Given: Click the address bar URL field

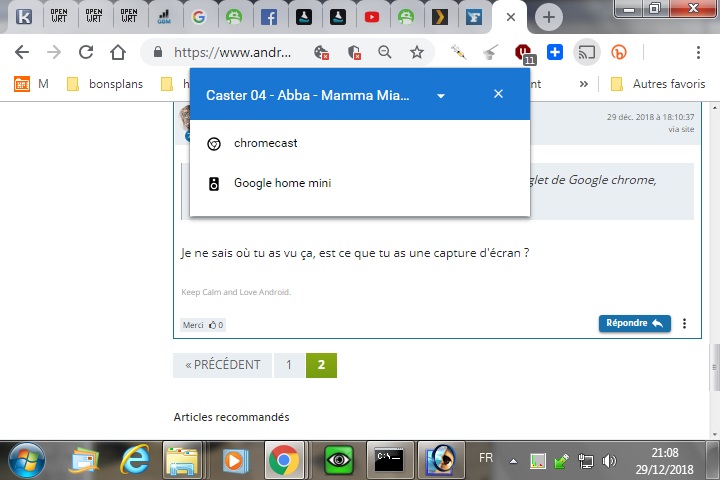Looking at the screenshot, I should click(x=232, y=52).
